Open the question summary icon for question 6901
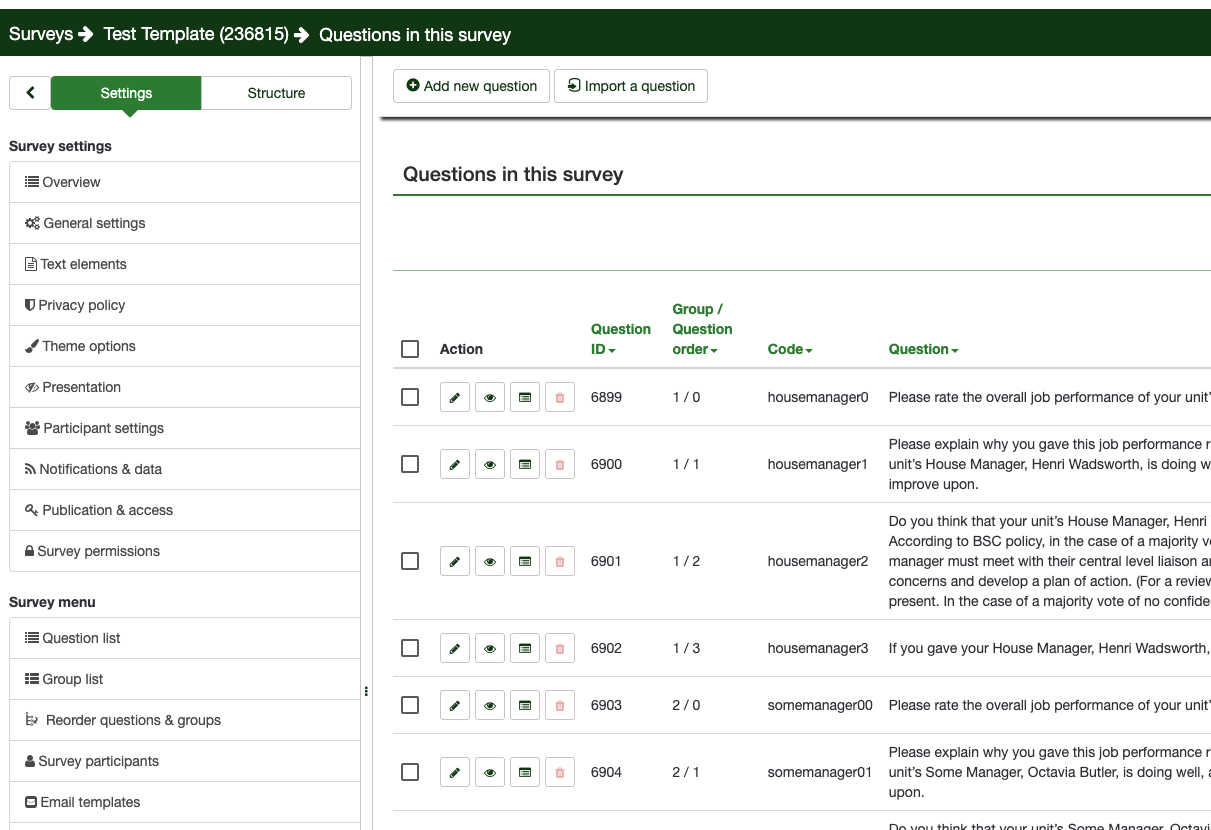1211x830 pixels. (x=525, y=561)
